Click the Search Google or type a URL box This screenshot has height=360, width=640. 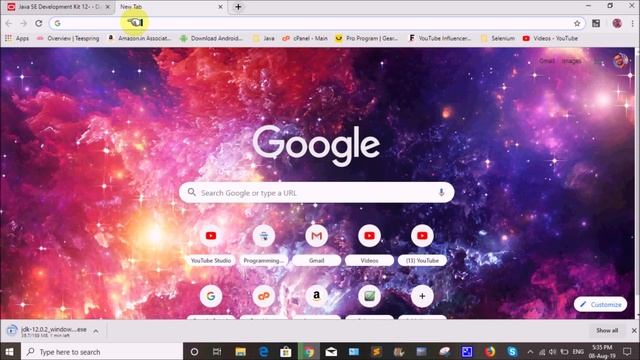tap(316, 193)
